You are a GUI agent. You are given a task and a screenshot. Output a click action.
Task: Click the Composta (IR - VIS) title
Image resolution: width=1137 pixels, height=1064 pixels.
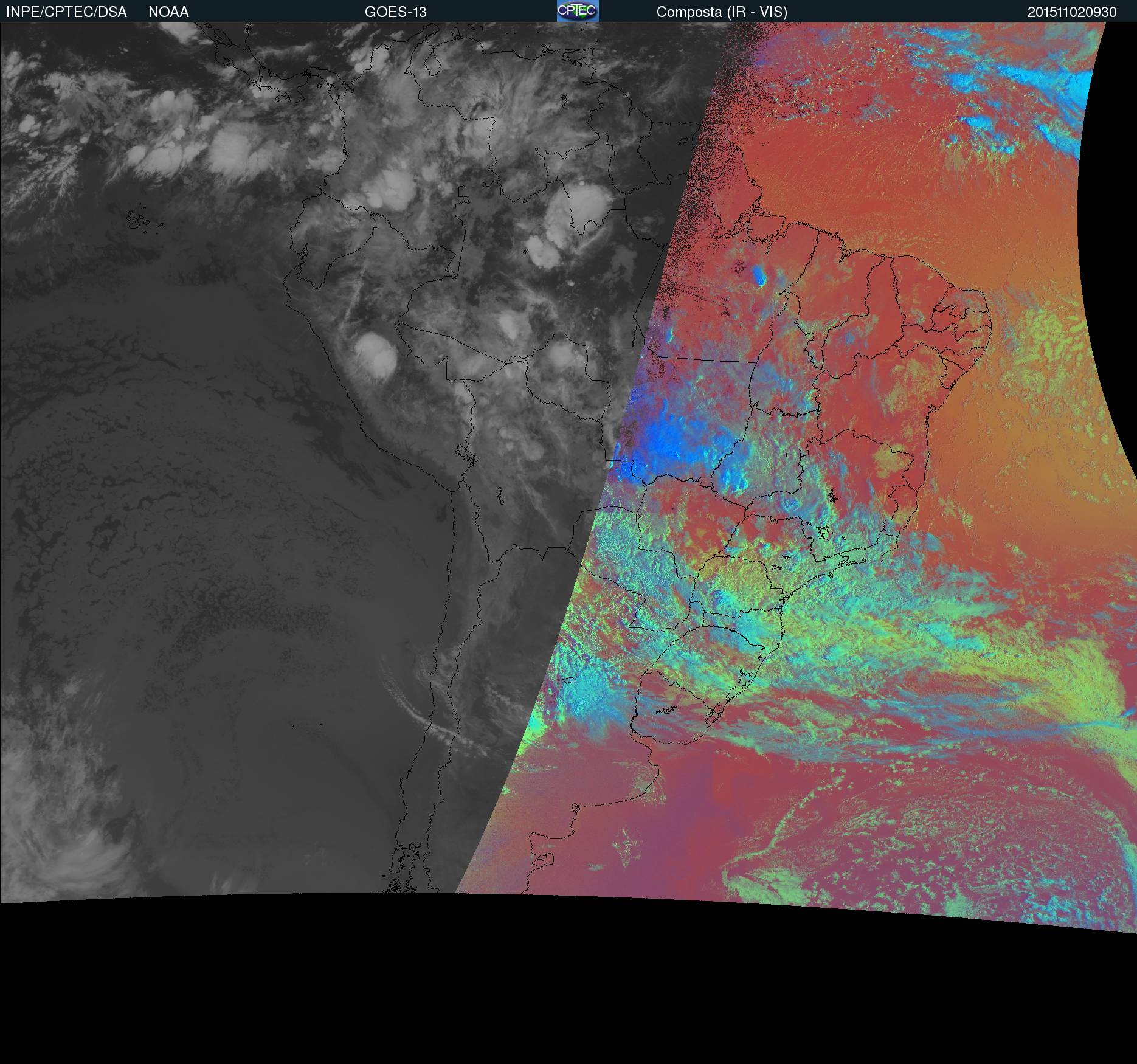[x=721, y=12]
